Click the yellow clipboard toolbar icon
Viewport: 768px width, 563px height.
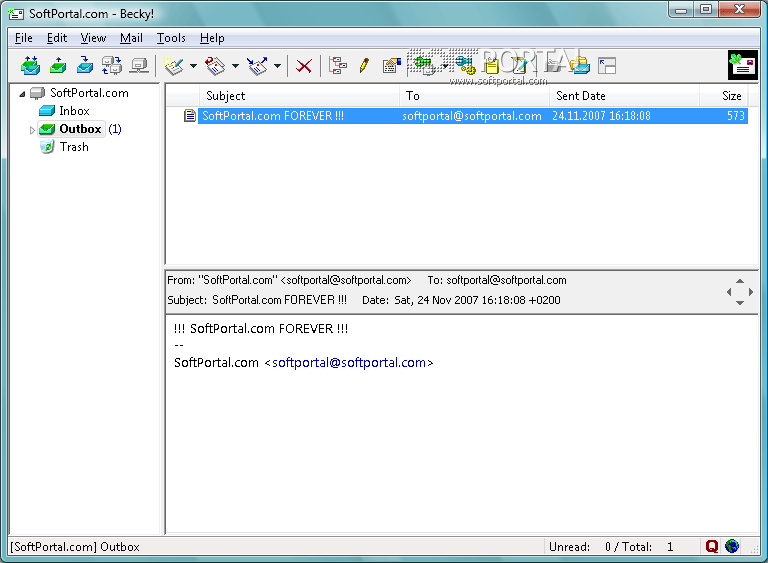click(x=491, y=65)
